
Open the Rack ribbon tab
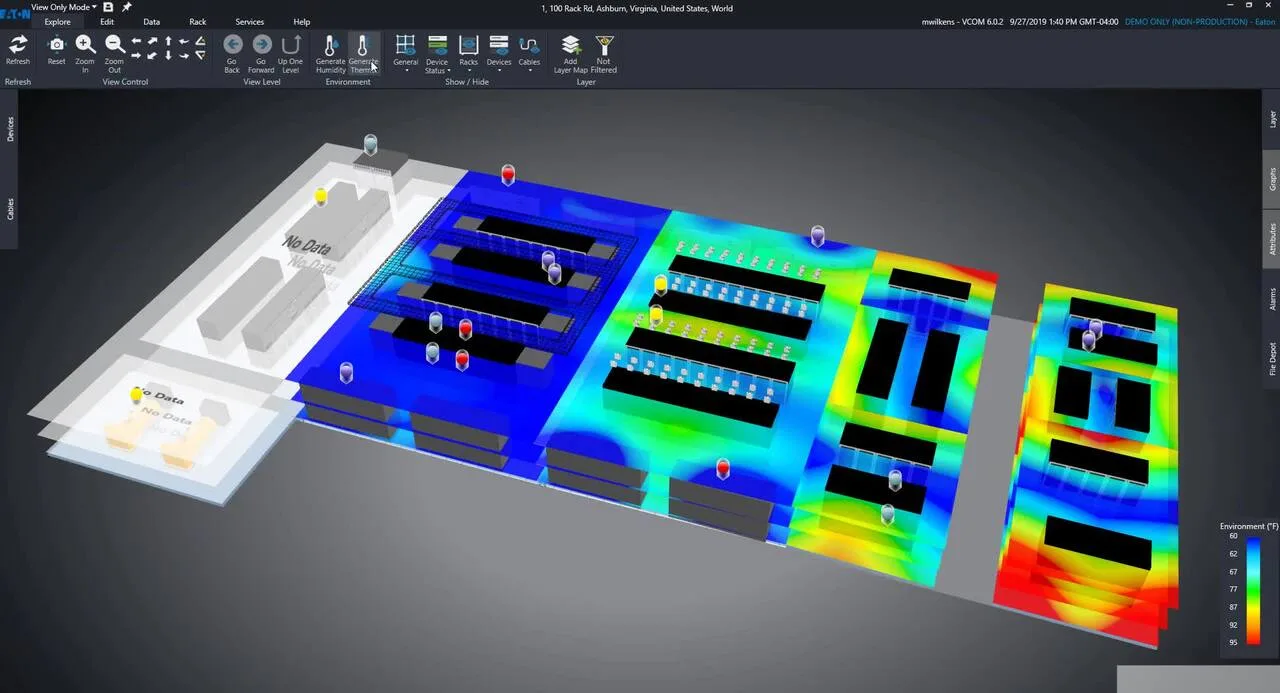pos(198,22)
